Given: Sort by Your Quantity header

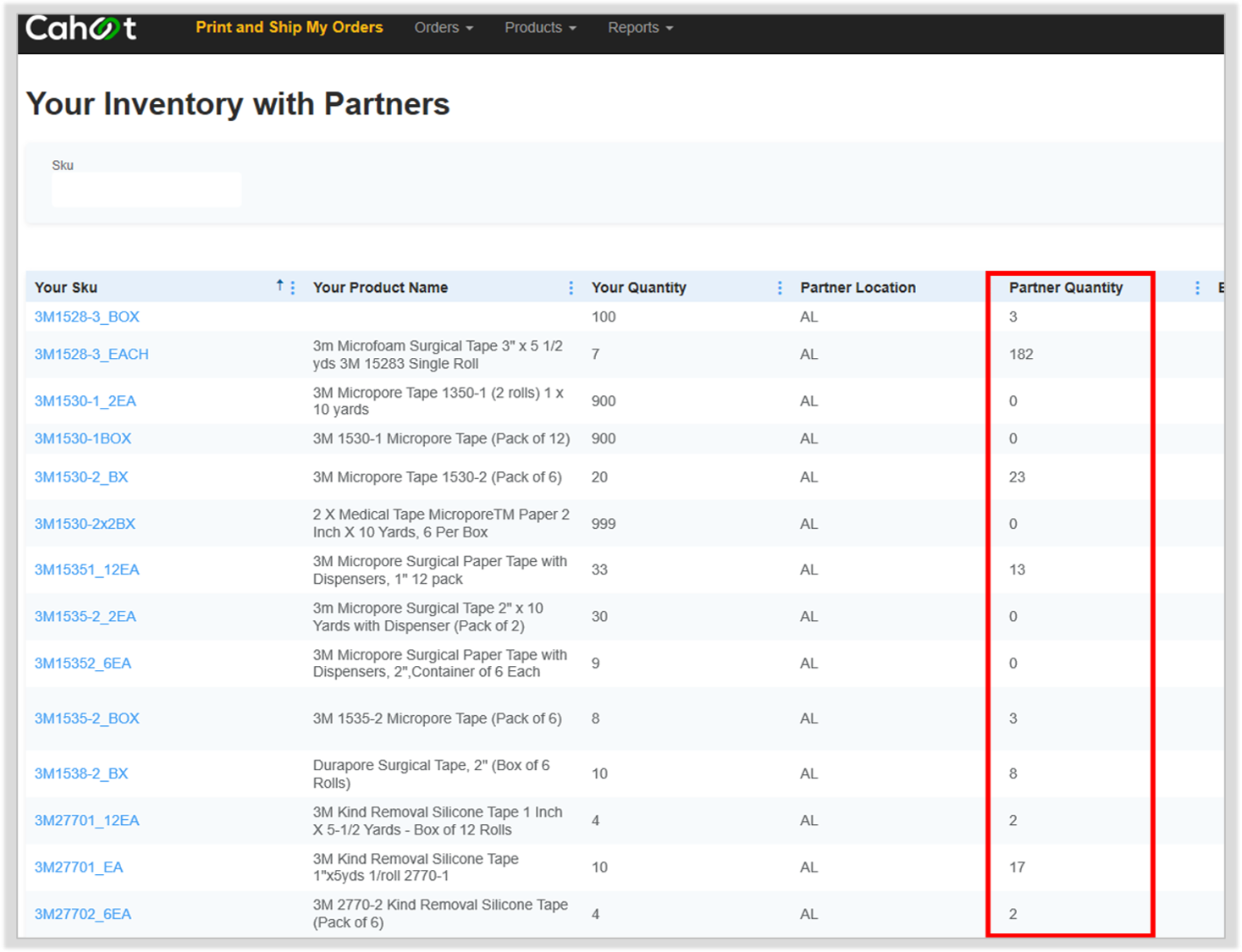Looking at the screenshot, I should [639, 288].
